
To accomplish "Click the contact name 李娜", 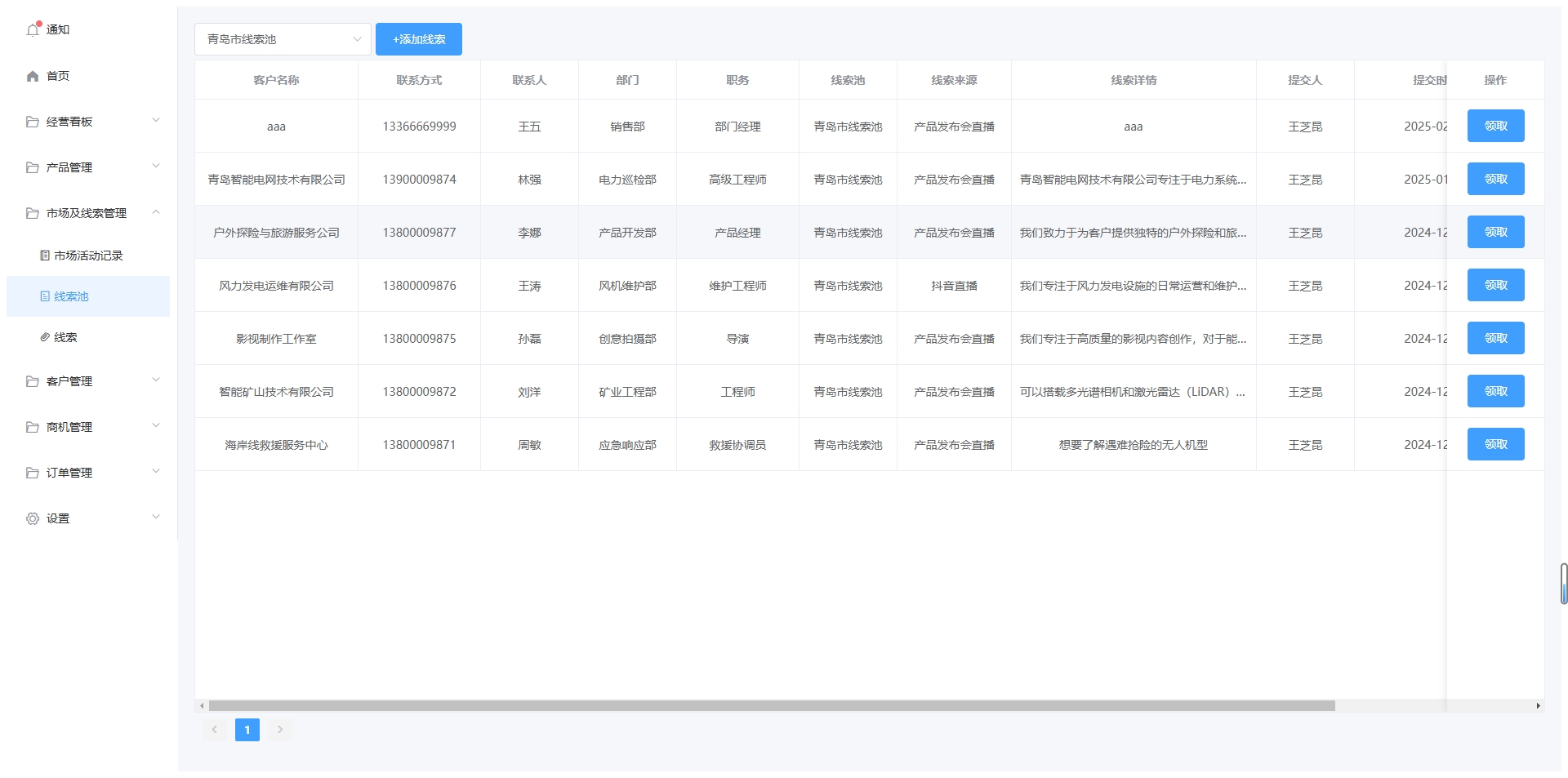I will (529, 233).
